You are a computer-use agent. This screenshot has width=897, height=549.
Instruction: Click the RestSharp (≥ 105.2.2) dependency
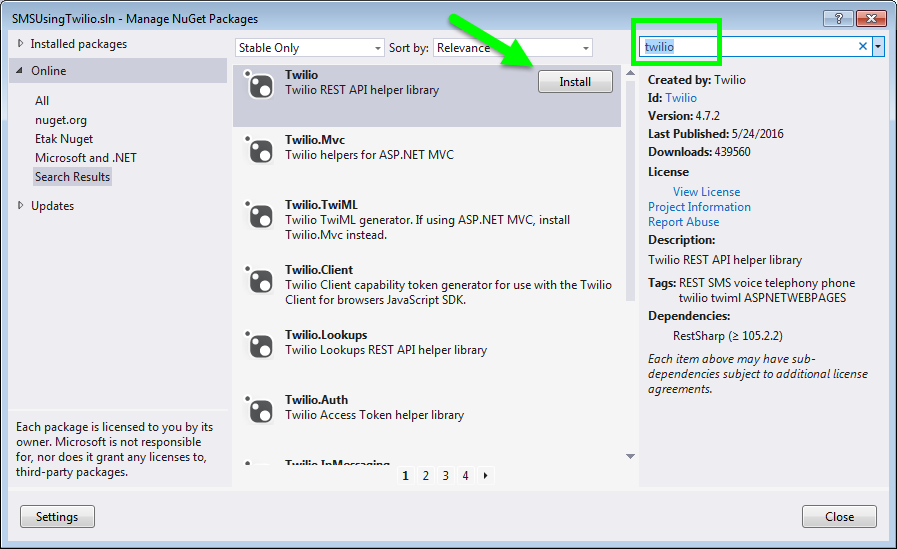click(x=728, y=336)
